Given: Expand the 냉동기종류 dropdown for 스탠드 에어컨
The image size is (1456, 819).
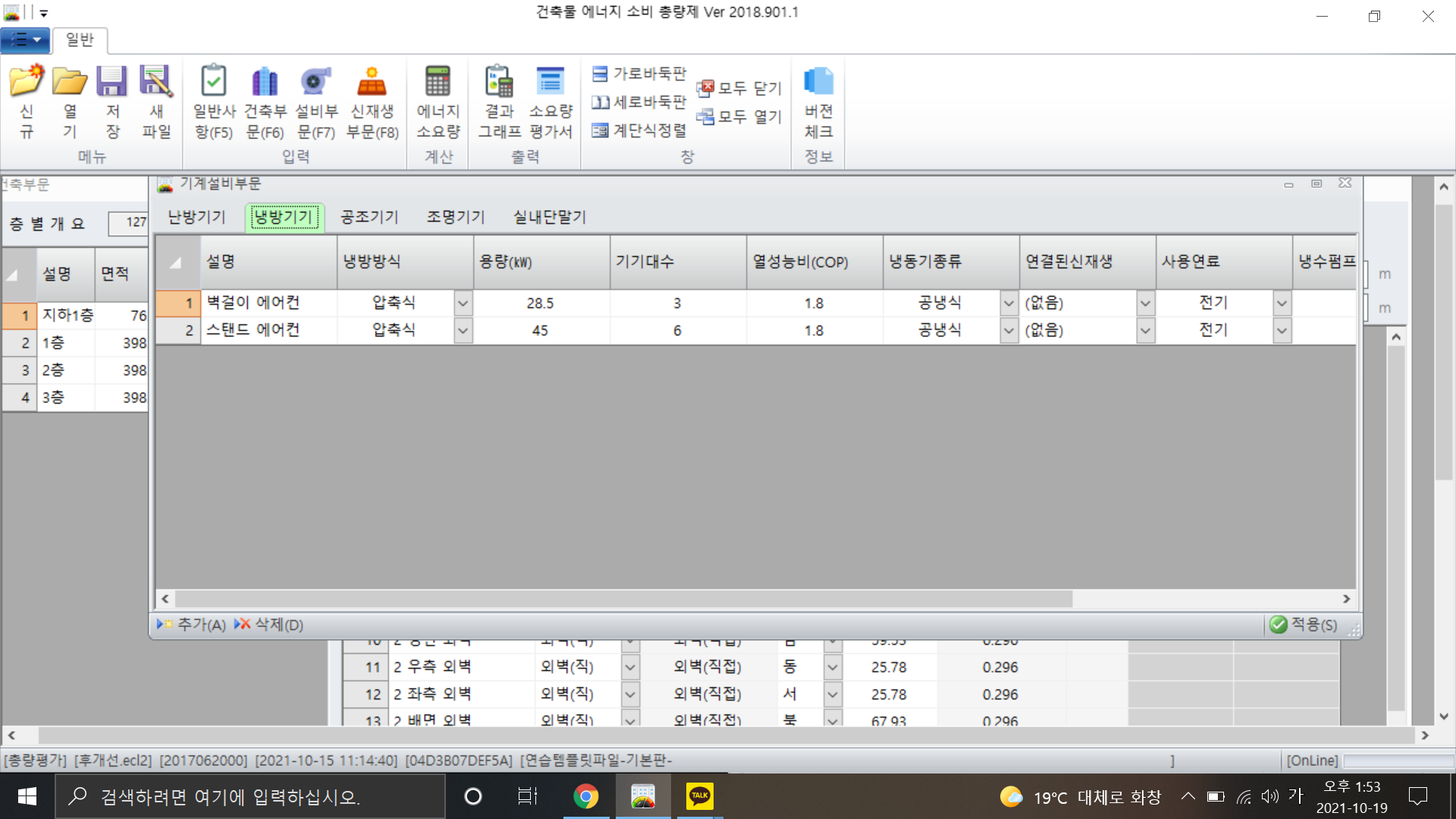Looking at the screenshot, I should point(1009,331).
